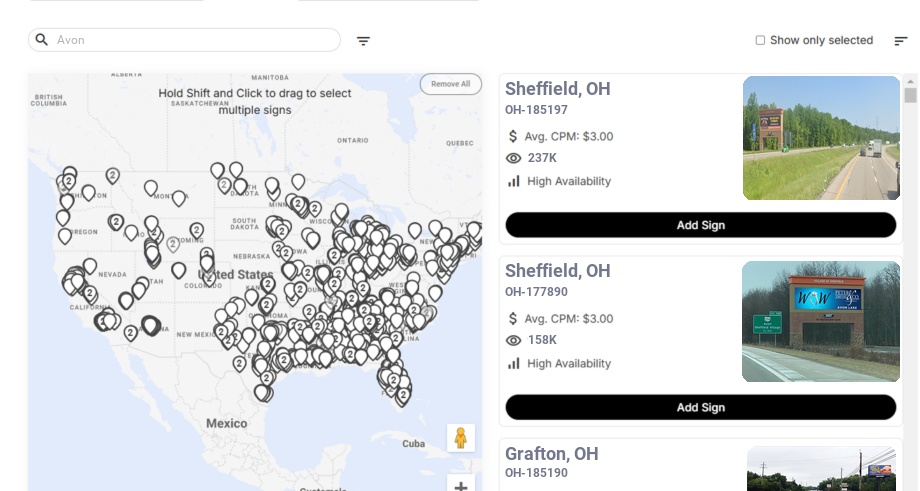Click the map zoom in plus button
The image size is (920, 491).
(461, 485)
